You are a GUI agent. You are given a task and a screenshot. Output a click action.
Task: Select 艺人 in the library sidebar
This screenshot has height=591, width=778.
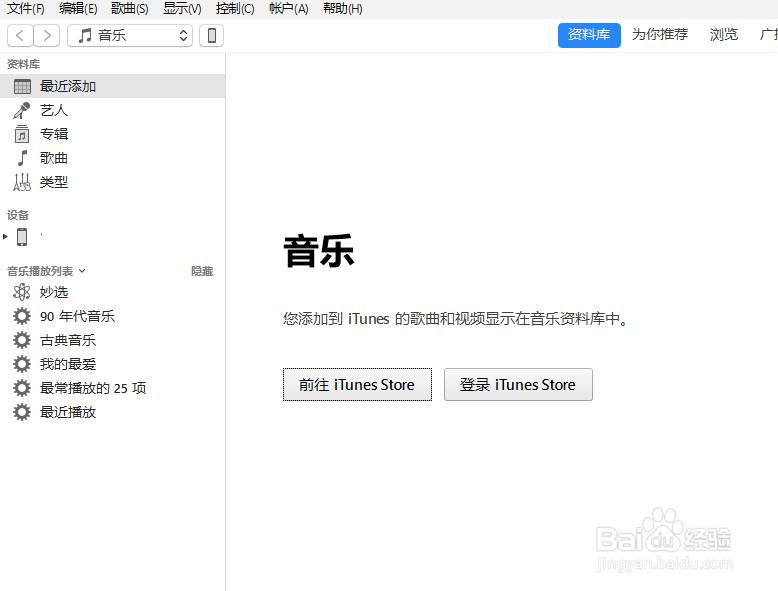tap(113, 110)
